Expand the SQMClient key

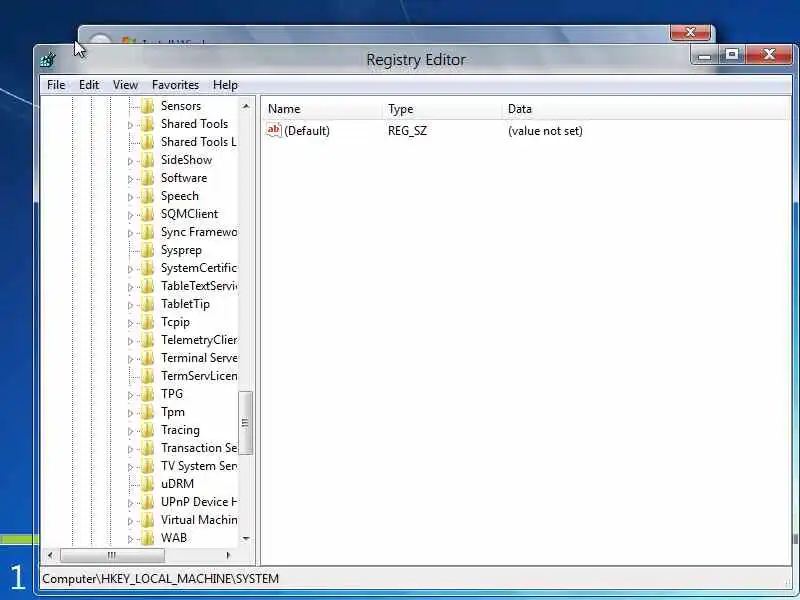click(130, 215)
